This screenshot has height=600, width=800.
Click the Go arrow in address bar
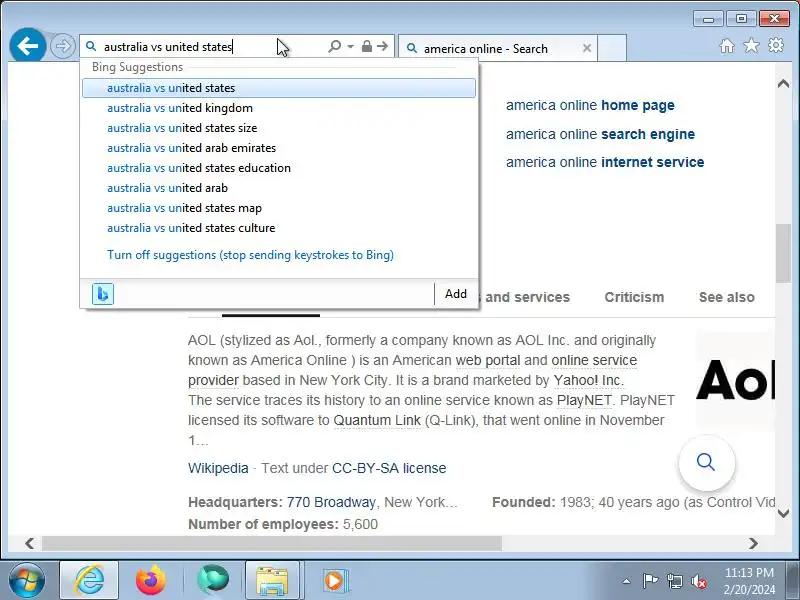point(383,46)
